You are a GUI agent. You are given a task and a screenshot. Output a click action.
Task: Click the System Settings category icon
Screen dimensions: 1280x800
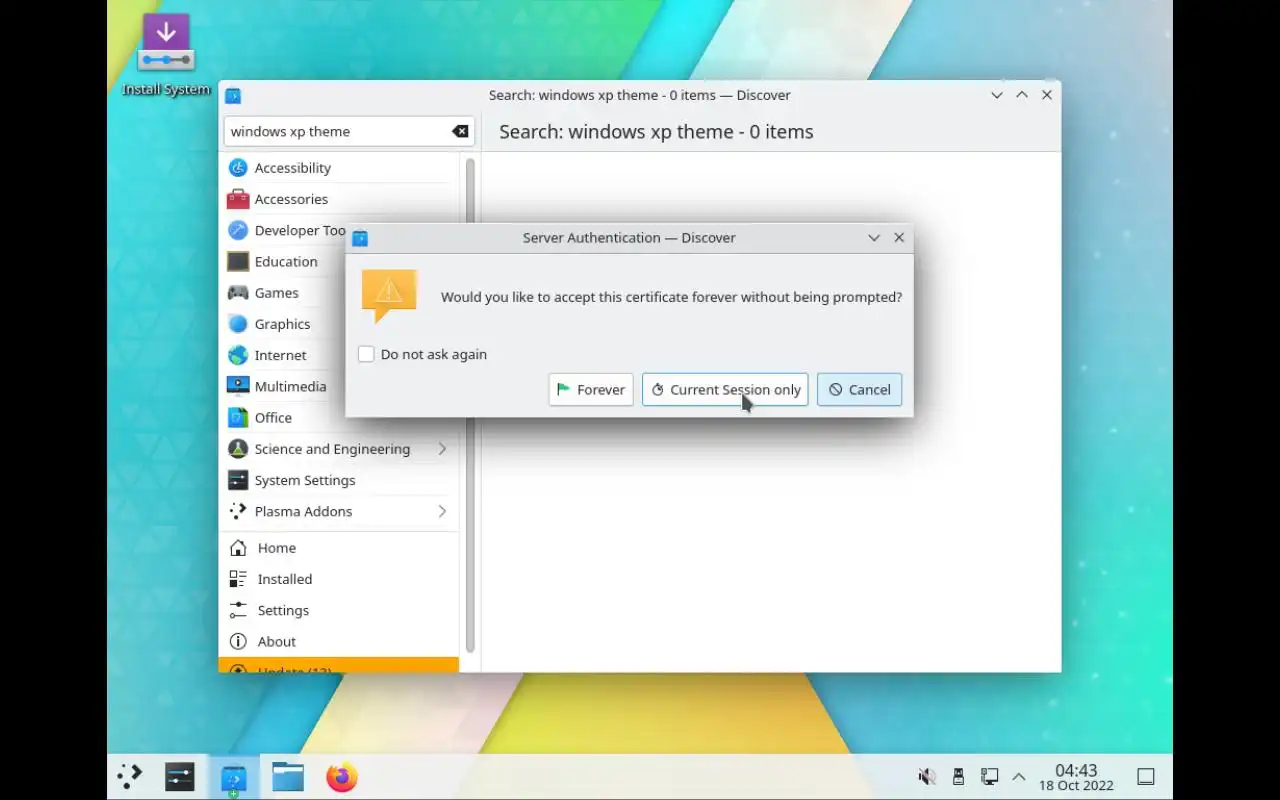point(238,480)
